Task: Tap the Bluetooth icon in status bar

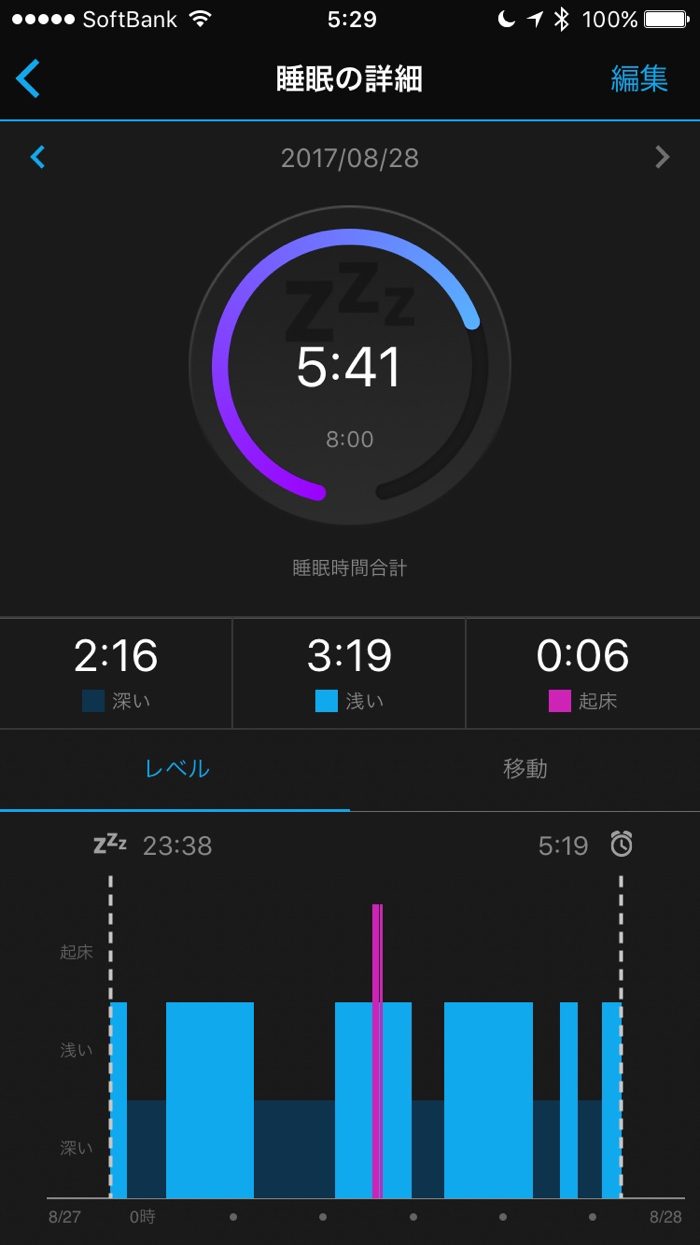Action: [561, 19]
